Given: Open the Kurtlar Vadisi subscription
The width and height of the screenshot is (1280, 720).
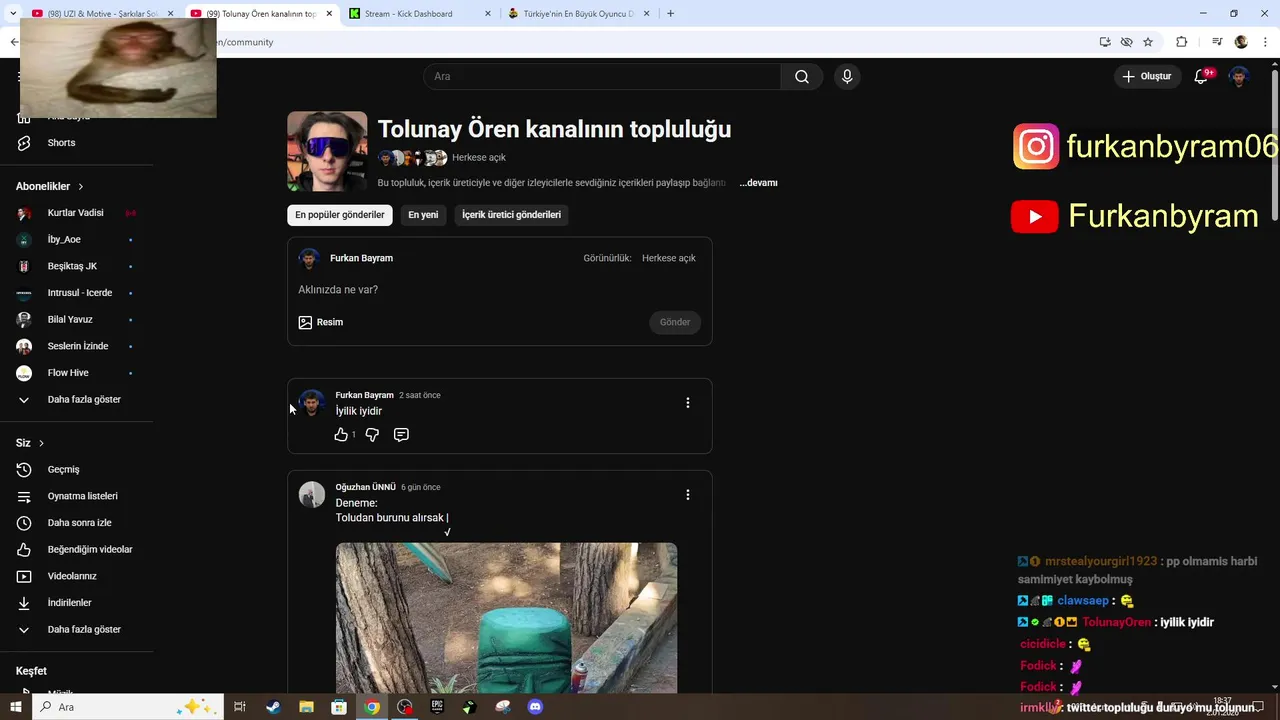Looking at the screenshot, I should click(x=76, y=213).
